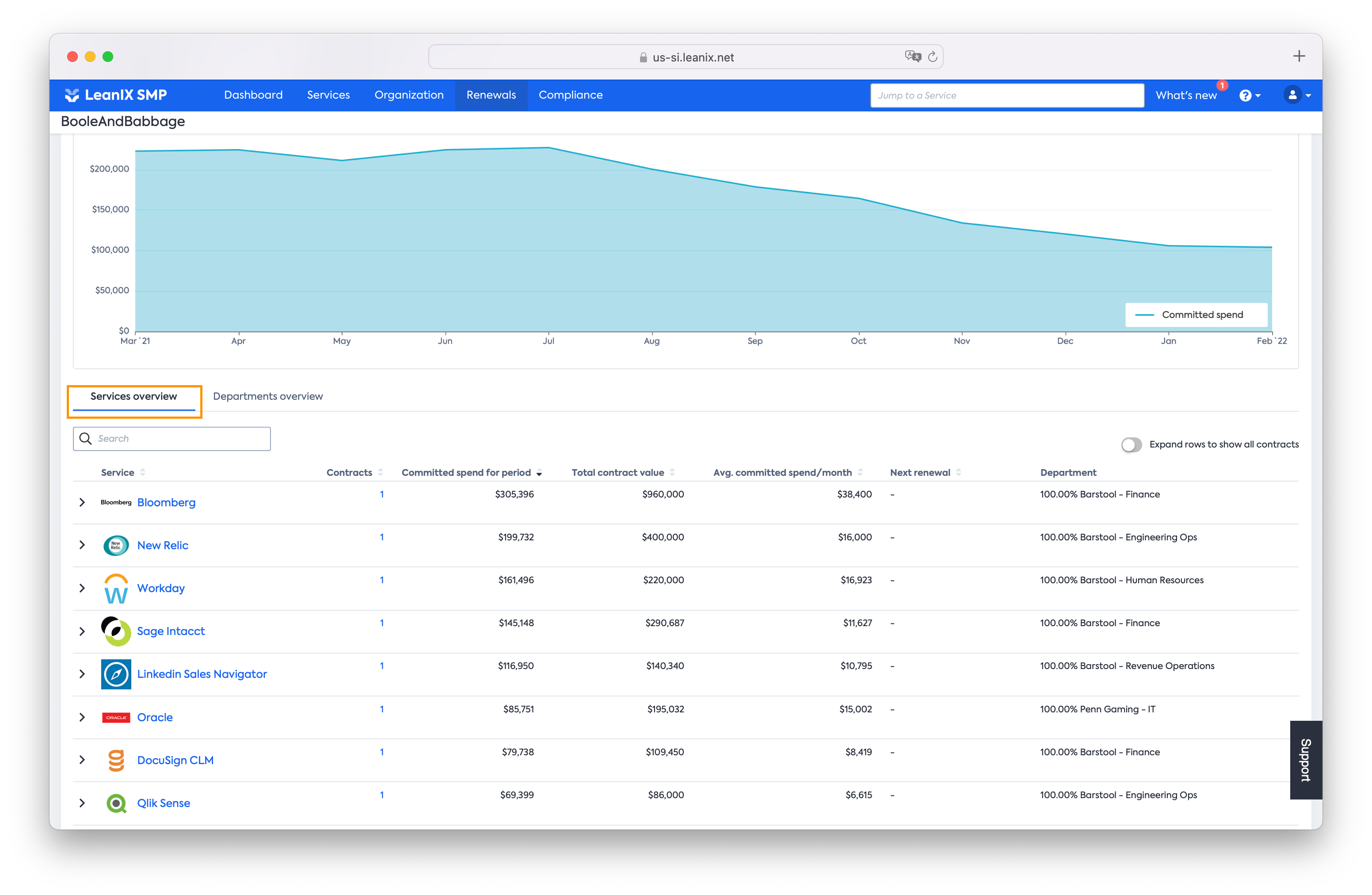Expand the Oracle row

tap(83, 717)
